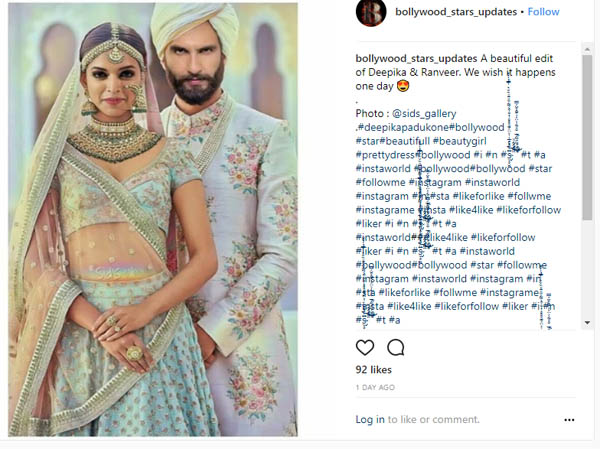
Task: View the list of 92 likes
Action: pyautogui.click(x=373, y=370)
